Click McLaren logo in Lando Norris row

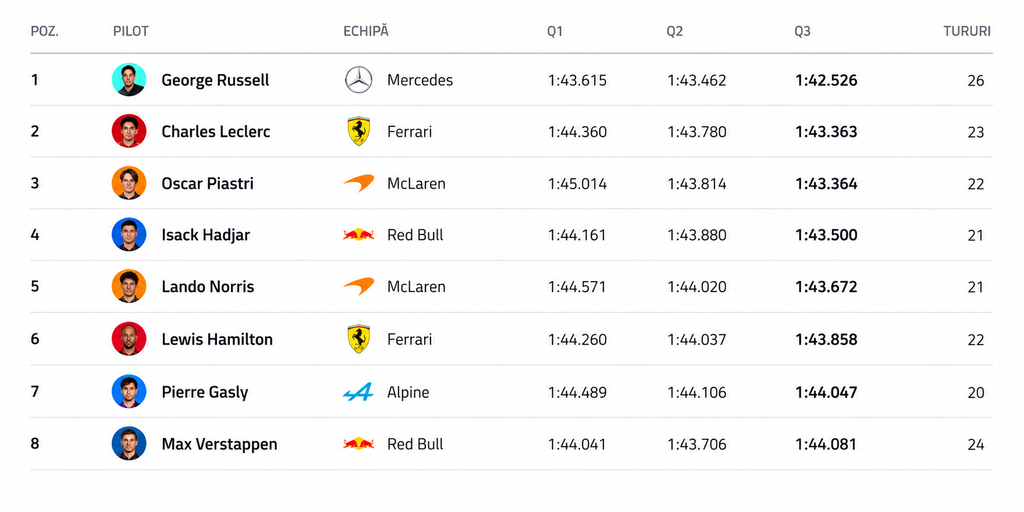[359, 286]
